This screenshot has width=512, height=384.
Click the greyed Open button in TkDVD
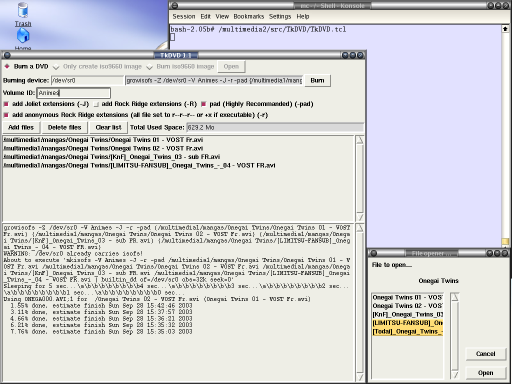(x=231, y=67)
